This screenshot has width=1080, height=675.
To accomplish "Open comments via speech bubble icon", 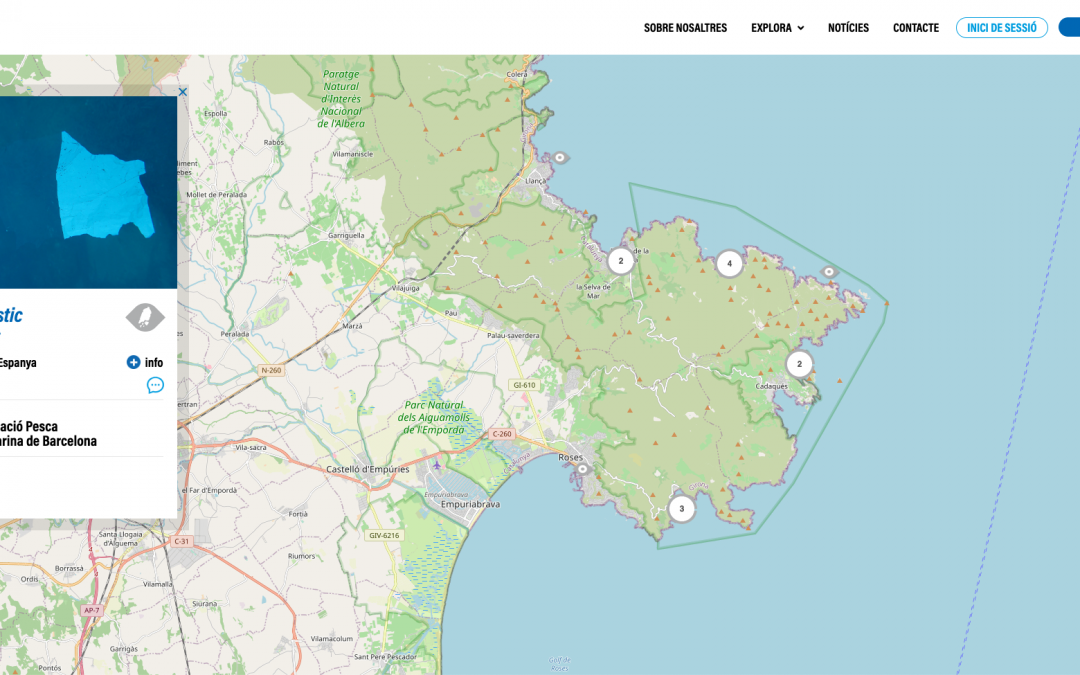I will click(x=155, y=385).
